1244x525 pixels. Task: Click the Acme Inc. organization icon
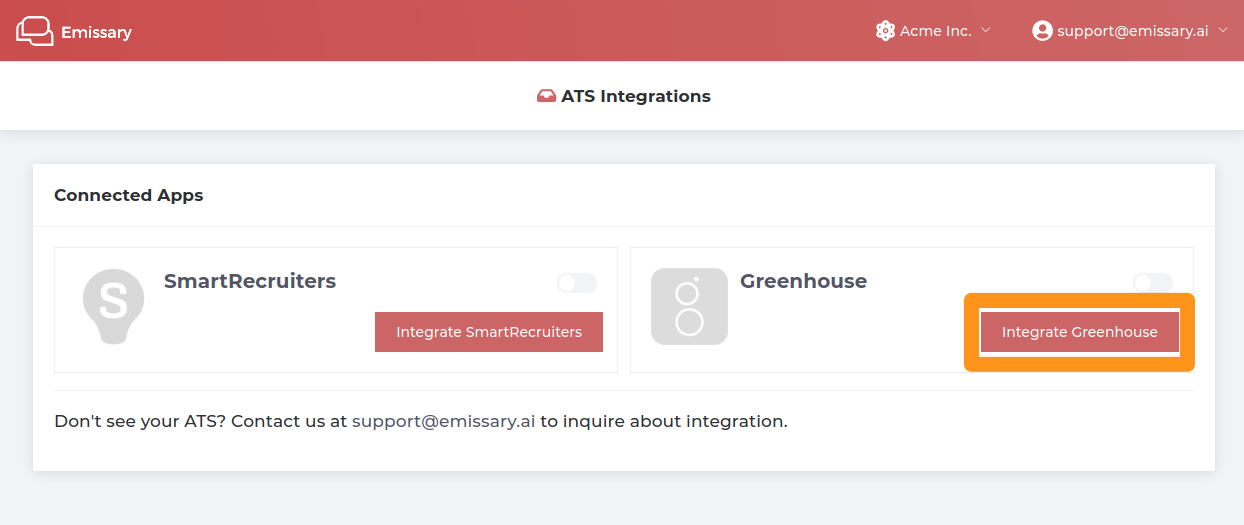click(x=885, y=31)
